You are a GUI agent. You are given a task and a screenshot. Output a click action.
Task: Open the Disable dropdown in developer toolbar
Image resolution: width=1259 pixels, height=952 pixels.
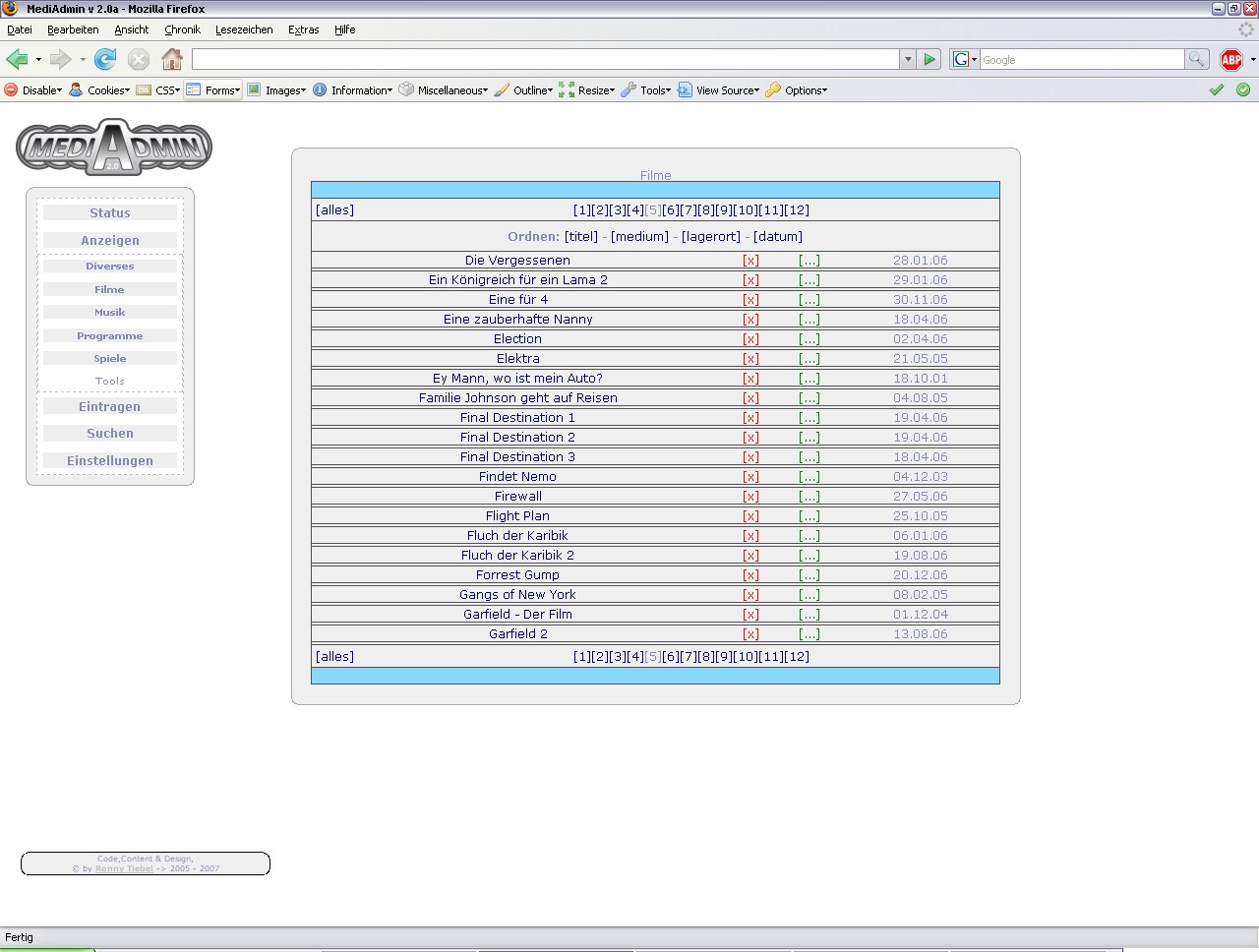tap(40, 90)
